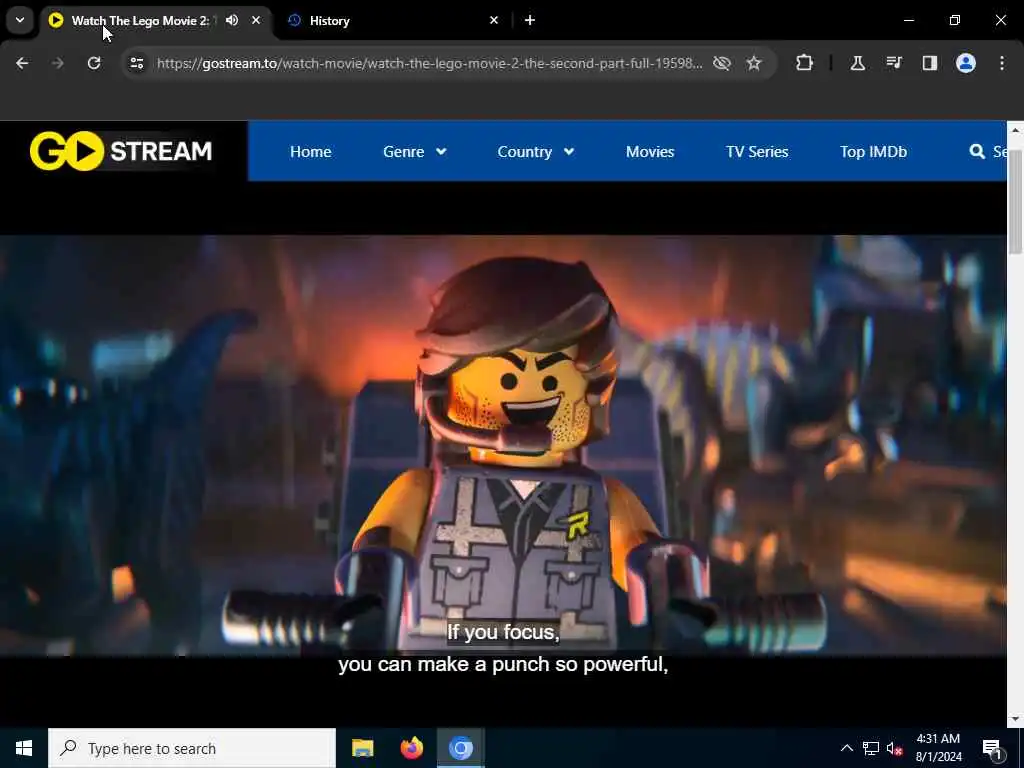View site information icon in address bar
Image resolution: width=1024 pixels, height=768 pixels.
point(136,63)
